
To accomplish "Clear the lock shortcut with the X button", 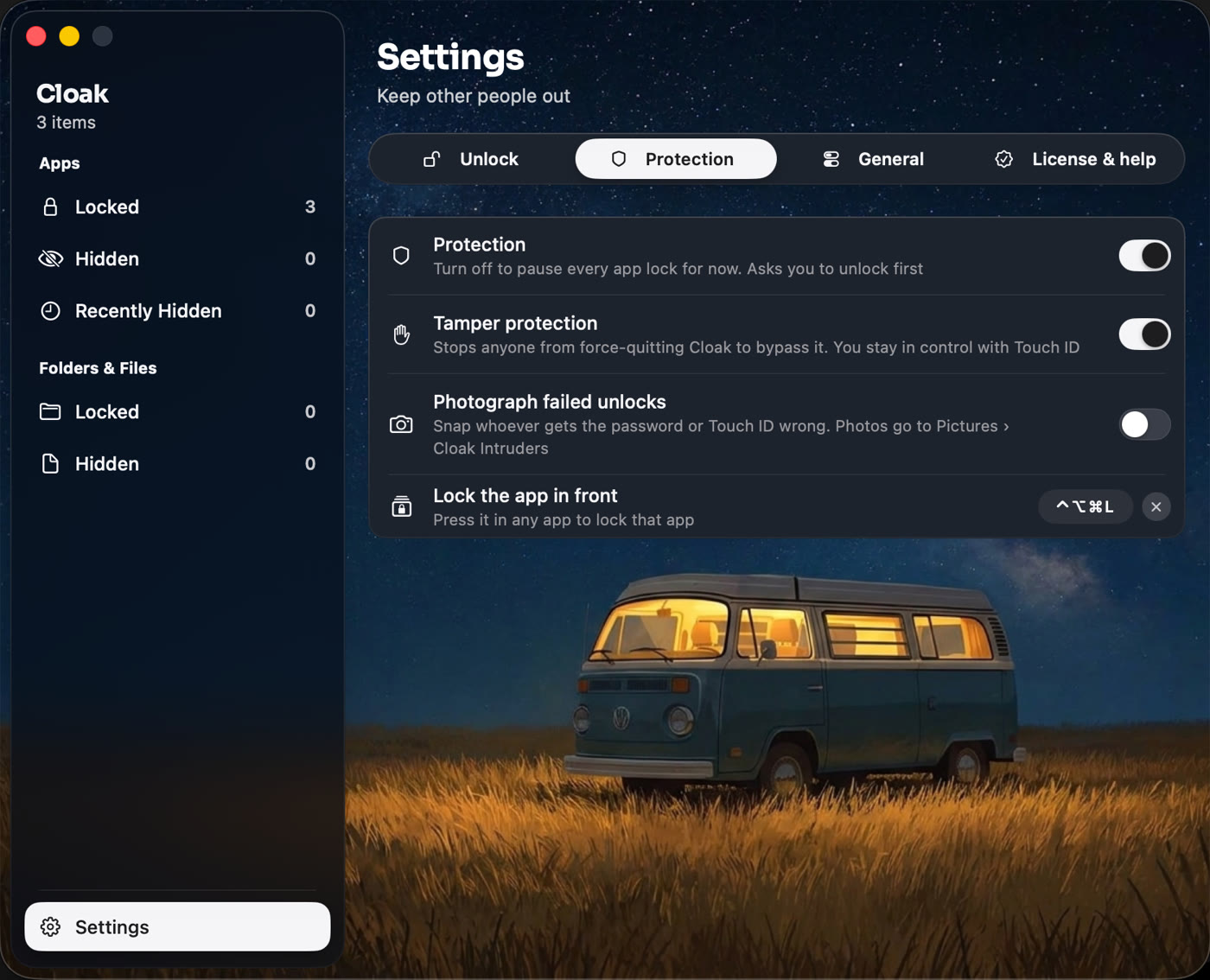I will click(1156, 506).
